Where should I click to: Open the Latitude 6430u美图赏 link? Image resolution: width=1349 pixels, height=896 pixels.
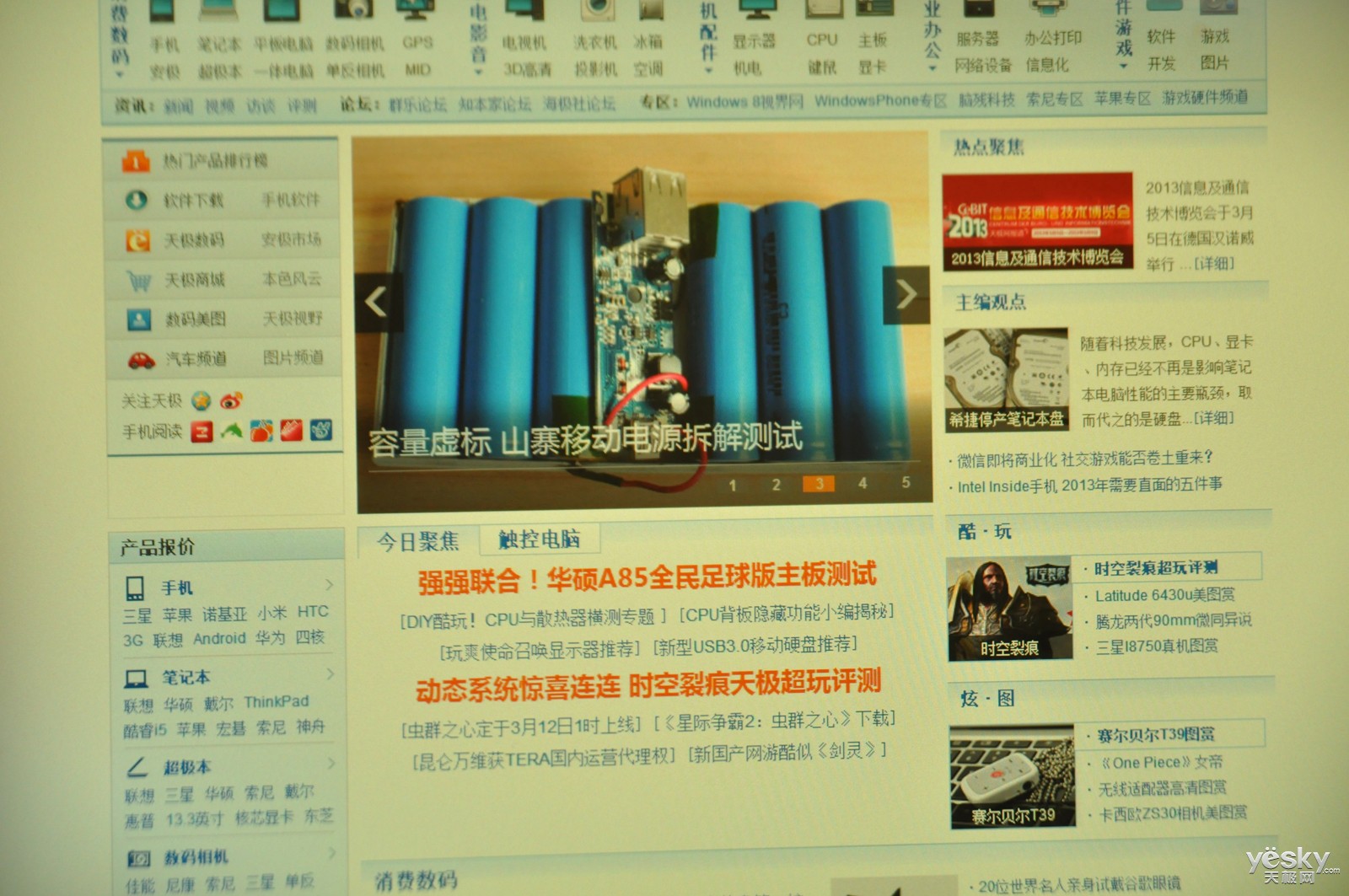tap(1164, 595)
